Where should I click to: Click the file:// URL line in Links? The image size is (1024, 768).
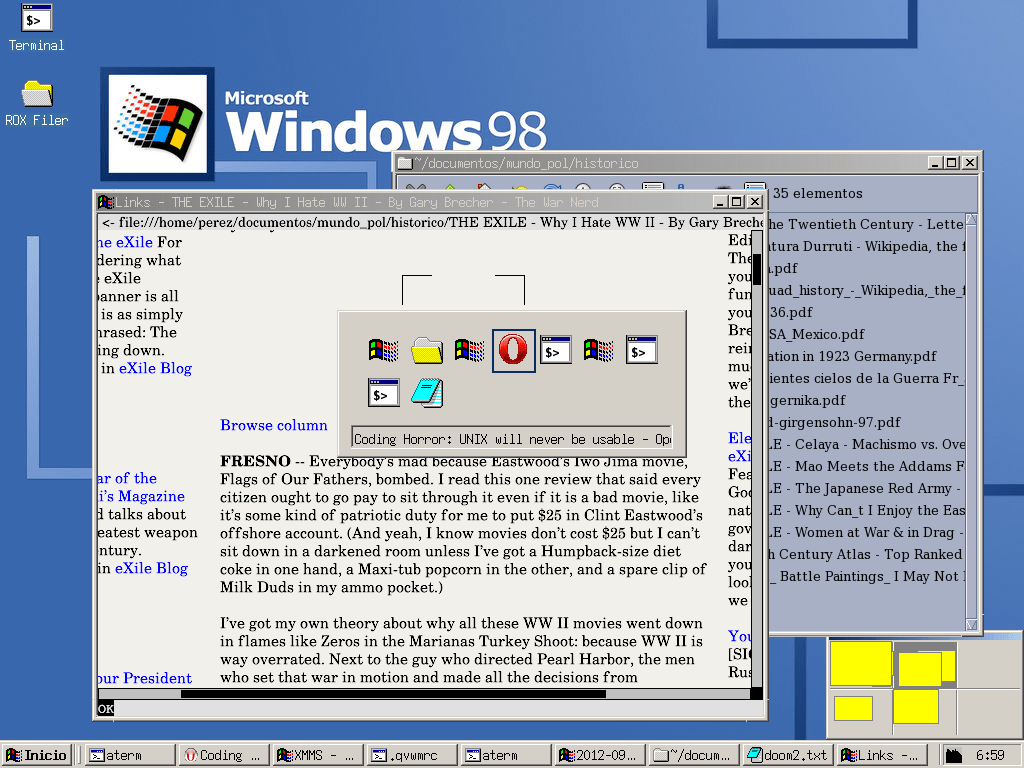click(x=431, y=222)
